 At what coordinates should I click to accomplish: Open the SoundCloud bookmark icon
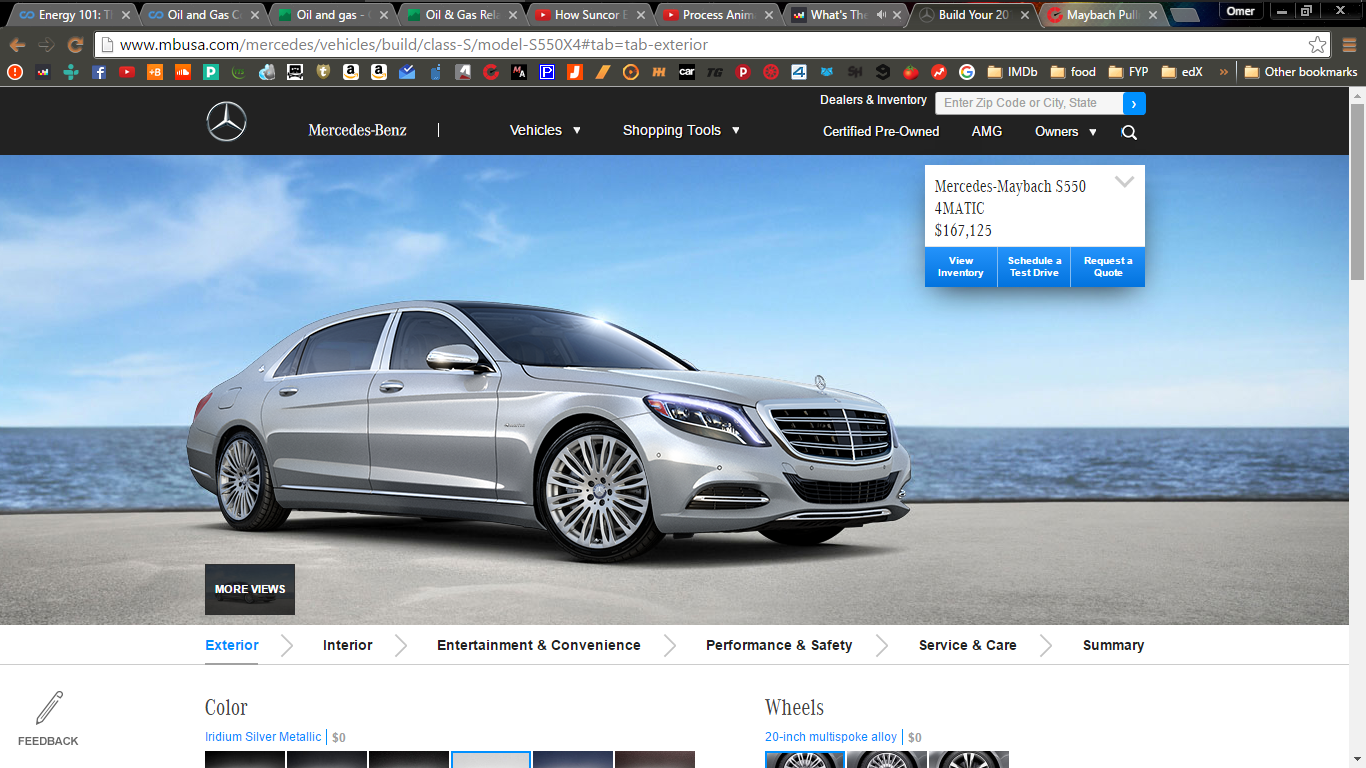(x=183, y=72)
